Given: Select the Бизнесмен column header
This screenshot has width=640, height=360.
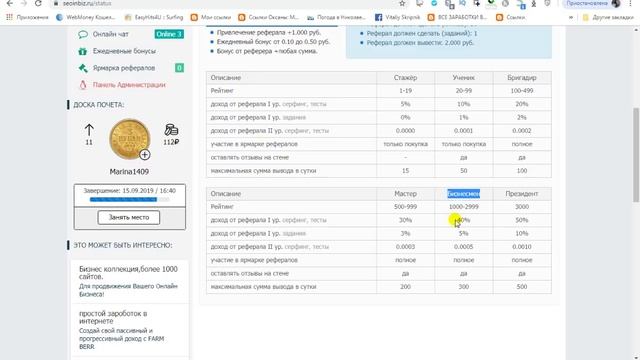Looking at the screenshot, I should [x=463, y=194].
